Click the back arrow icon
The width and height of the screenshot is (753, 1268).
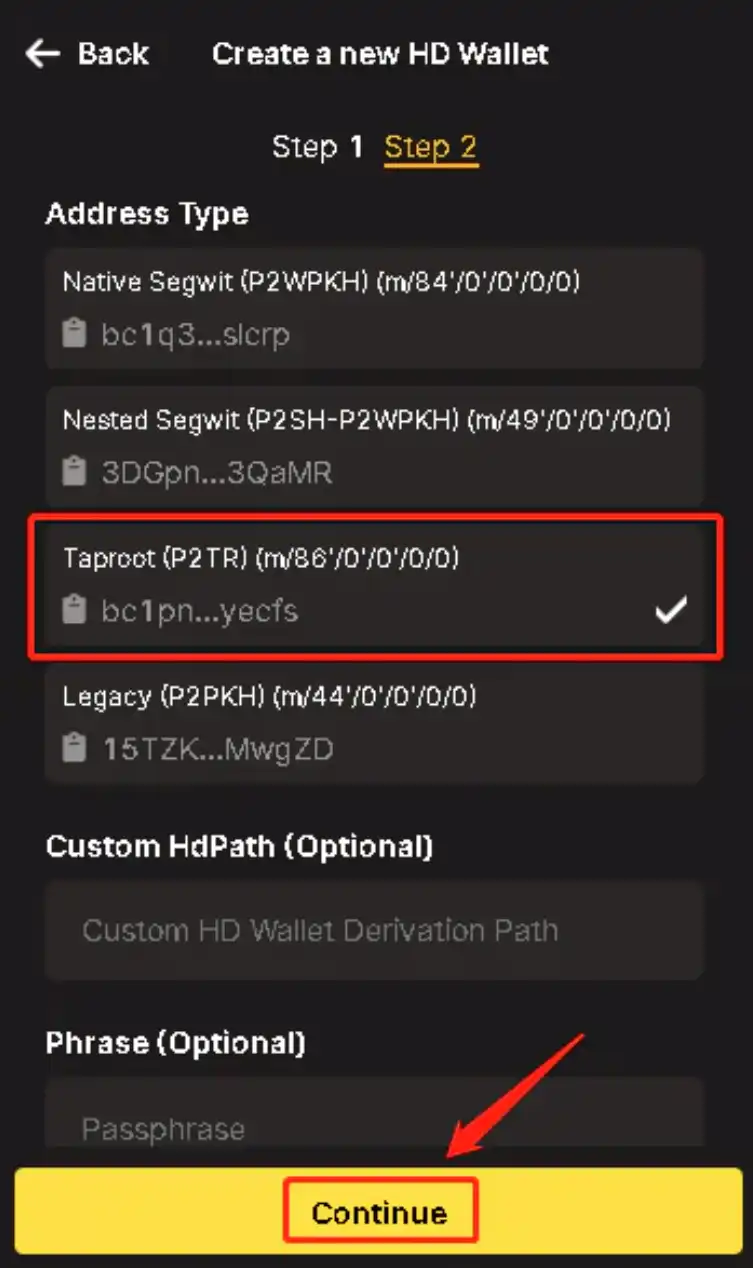coord(43,54)
